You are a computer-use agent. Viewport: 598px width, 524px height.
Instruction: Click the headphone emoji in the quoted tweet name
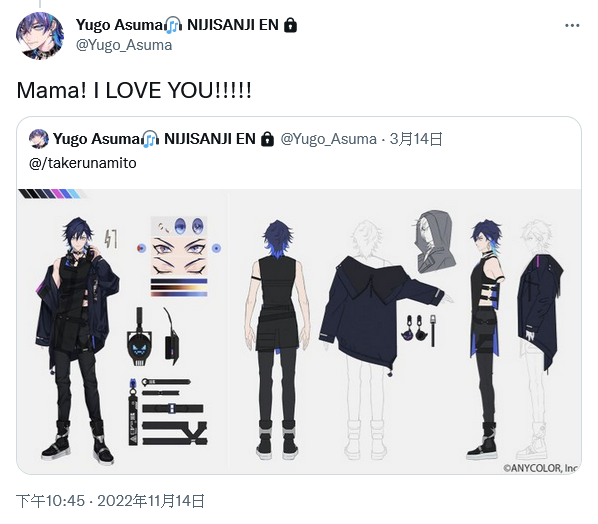click(x=150, y=139)
